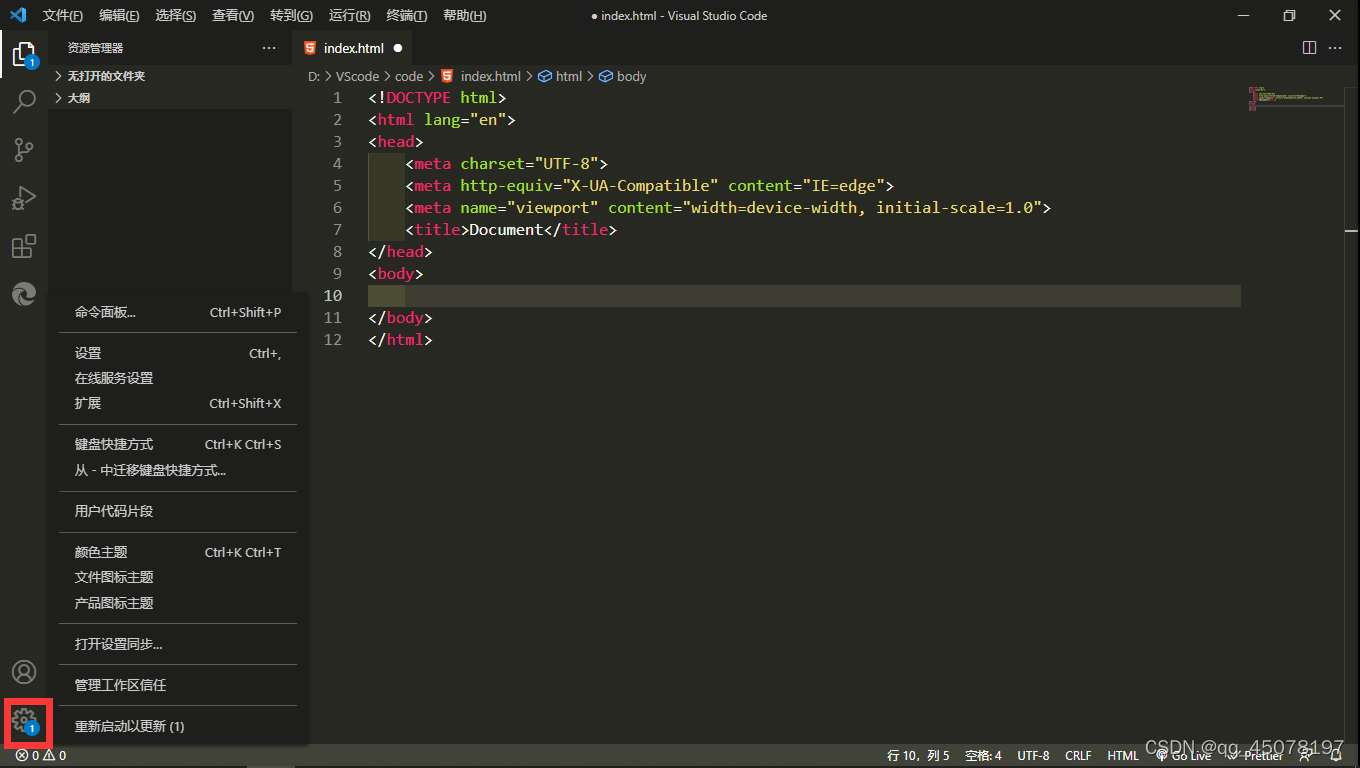1360x768 pixels.
Task: Open editor More Actions ellipsis
Action: (x=1335, y=48)
